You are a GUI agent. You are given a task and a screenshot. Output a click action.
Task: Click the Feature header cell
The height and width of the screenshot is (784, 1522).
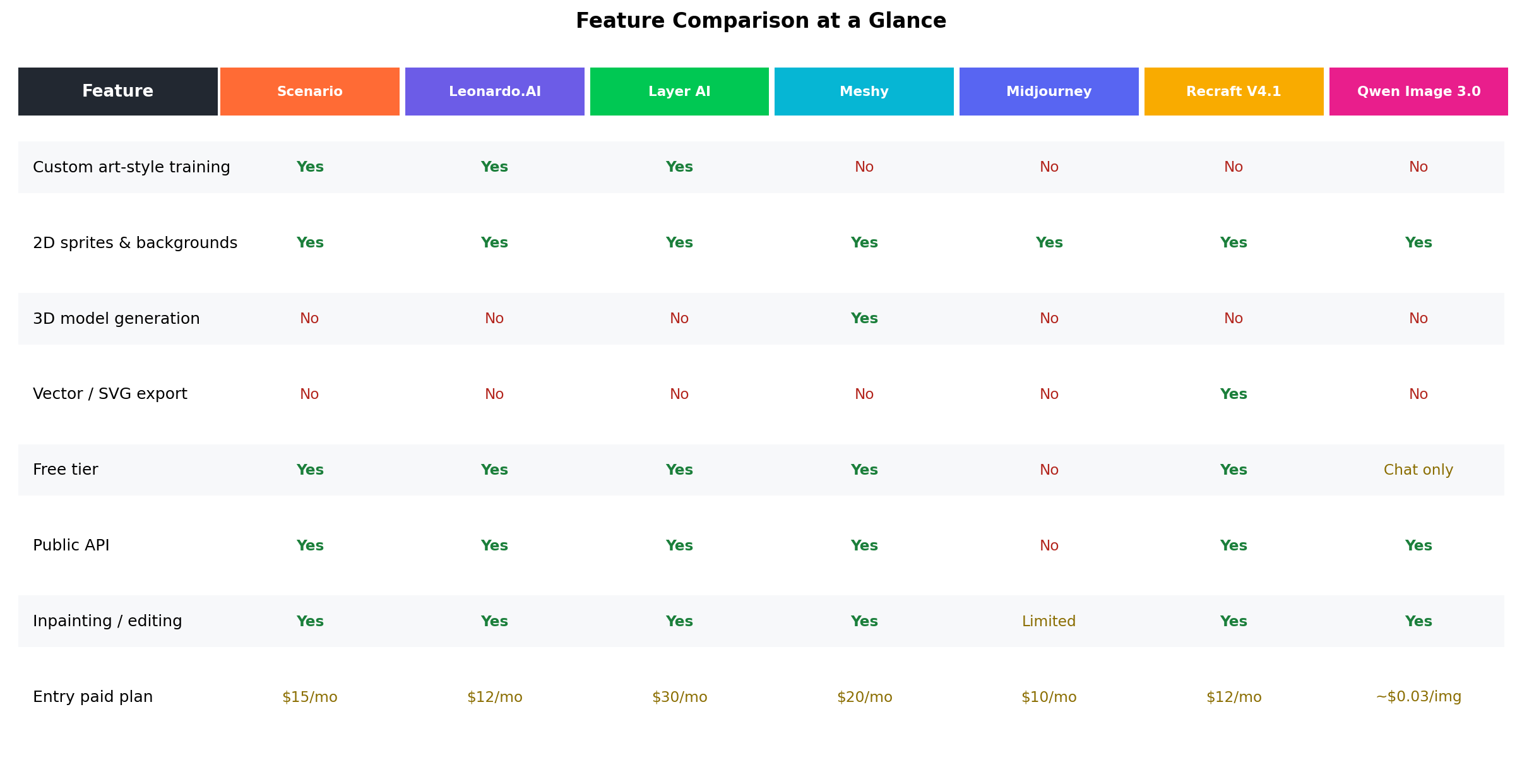pyautogui.click(x=118, y=92)
